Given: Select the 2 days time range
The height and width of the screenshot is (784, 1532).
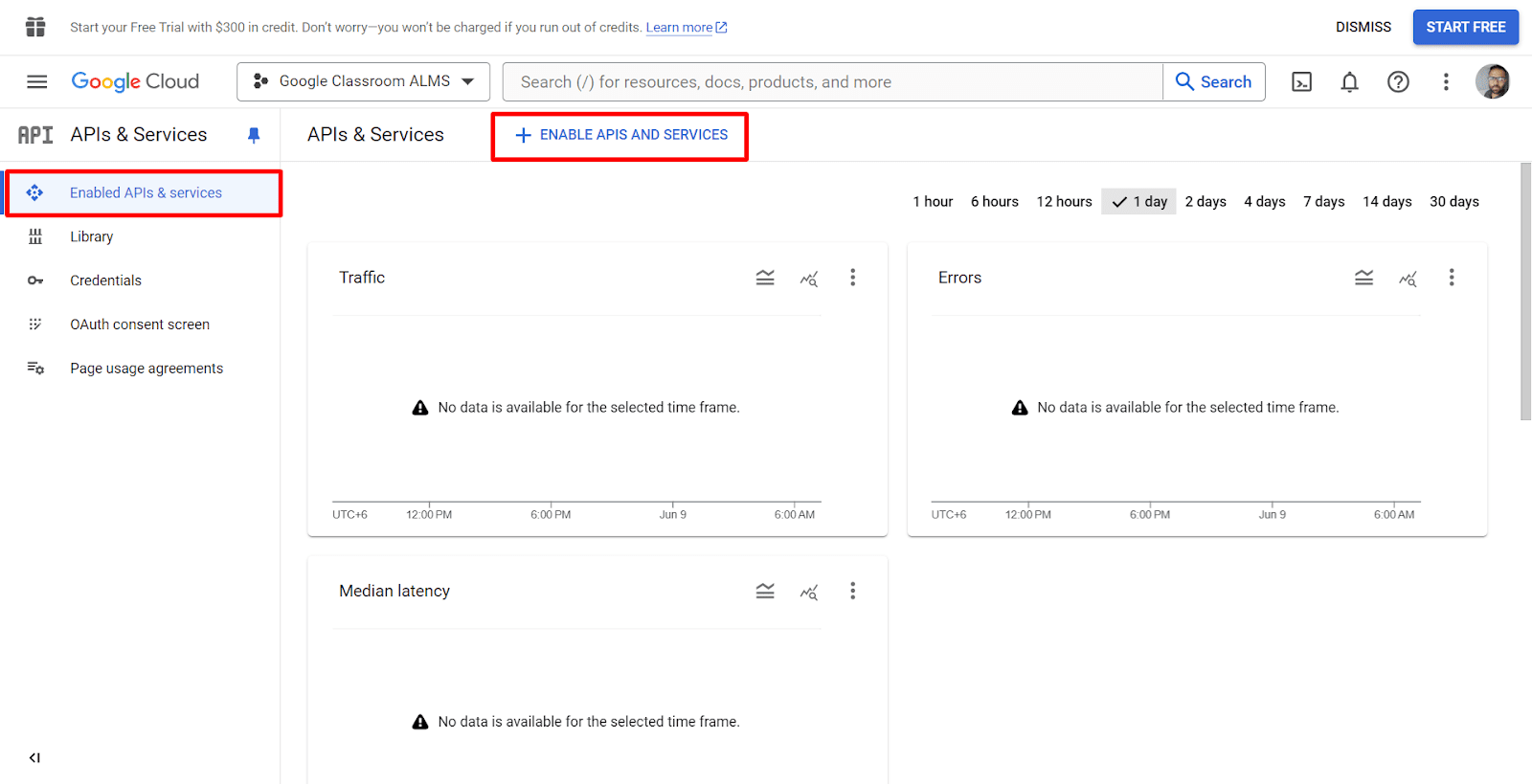Looking at the screenshot, I should (x=1205, y=201).
